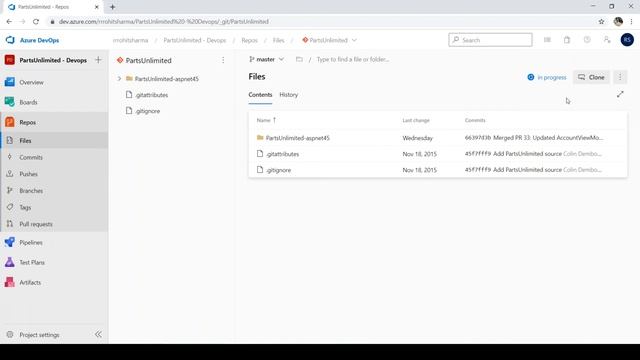This screenshot has width=640, height=360.
Task: Enter full screen mode for files view
Action: pos(620,94)
